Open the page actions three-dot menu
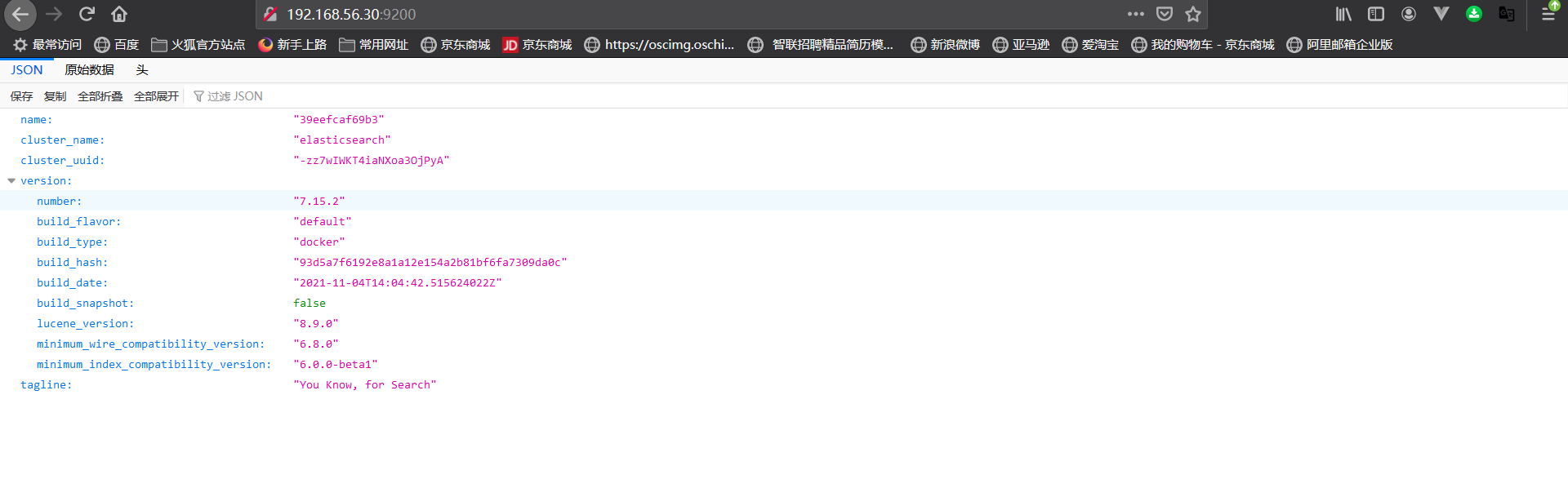Viewport: 1568px width, 488px height. [x=1136, y=14]
